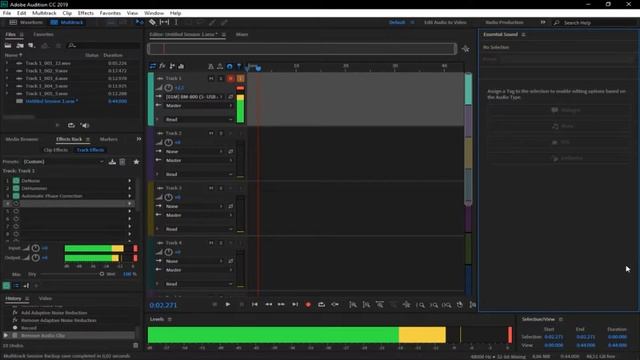This screenshot has height=360, width=640.
Task: Select file Track 1_002_9.wav
Action: (47, 71)
